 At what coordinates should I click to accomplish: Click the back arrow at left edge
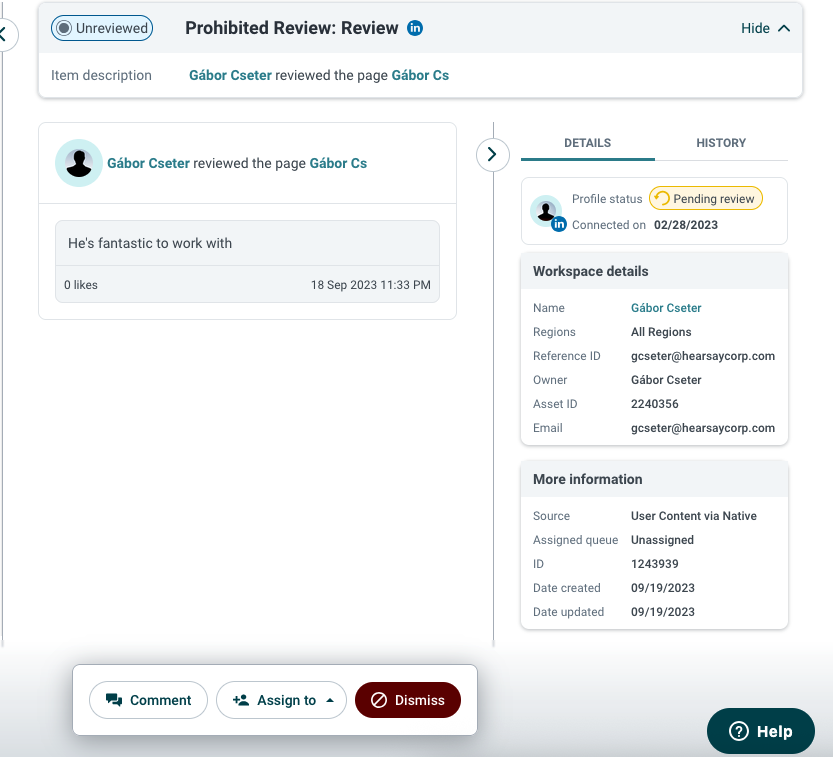click(6, 35)
